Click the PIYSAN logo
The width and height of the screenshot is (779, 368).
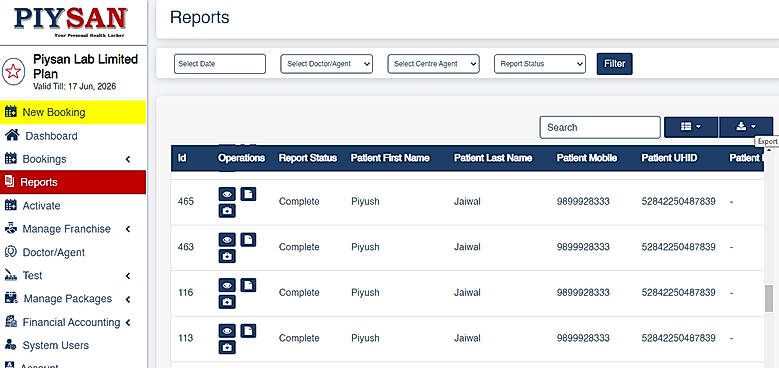pyautogui.click(x=71, y=21)
